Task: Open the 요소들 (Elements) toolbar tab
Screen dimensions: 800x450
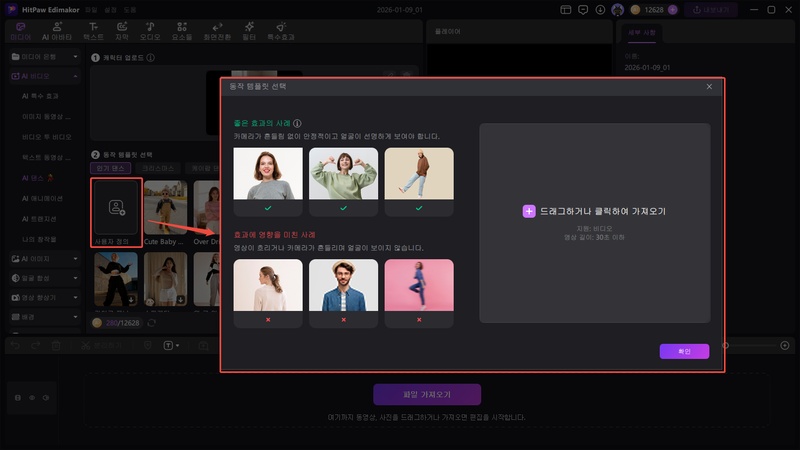Action: point(182,32)
